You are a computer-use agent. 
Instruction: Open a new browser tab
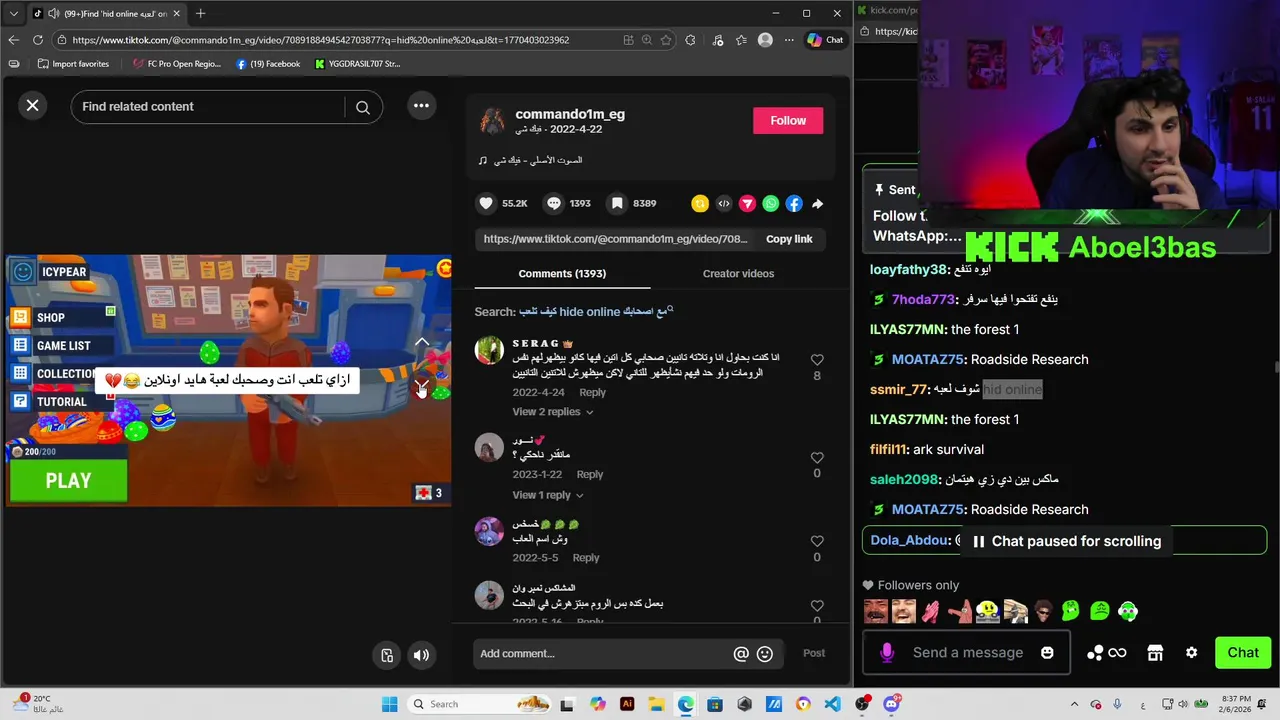(200, 13)
